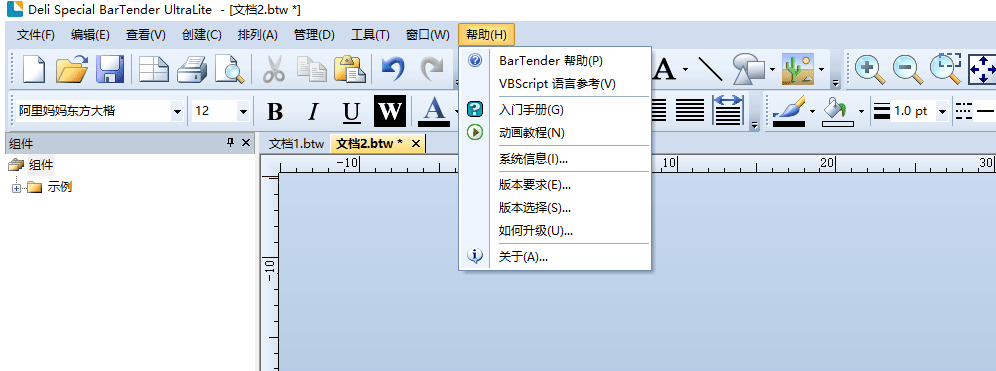Select the picture tool cactus icon

[x=798, y=69]
